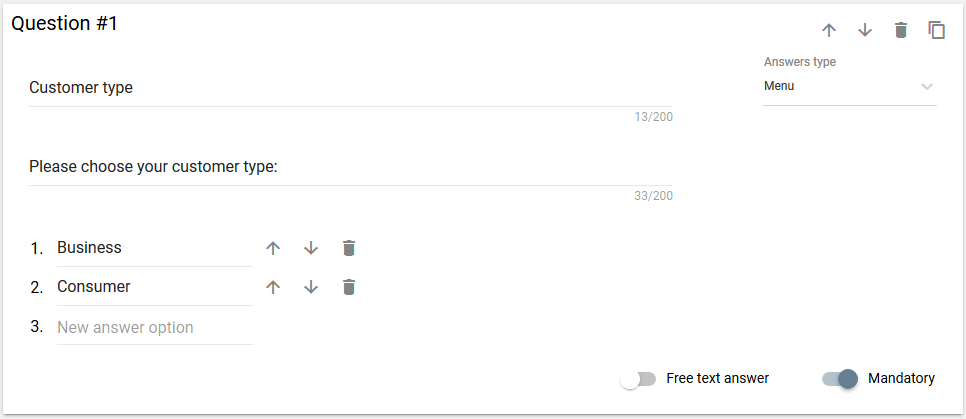Enable the Free text answer toggle
The image size is (966, 419).
[x=638, y=380]
